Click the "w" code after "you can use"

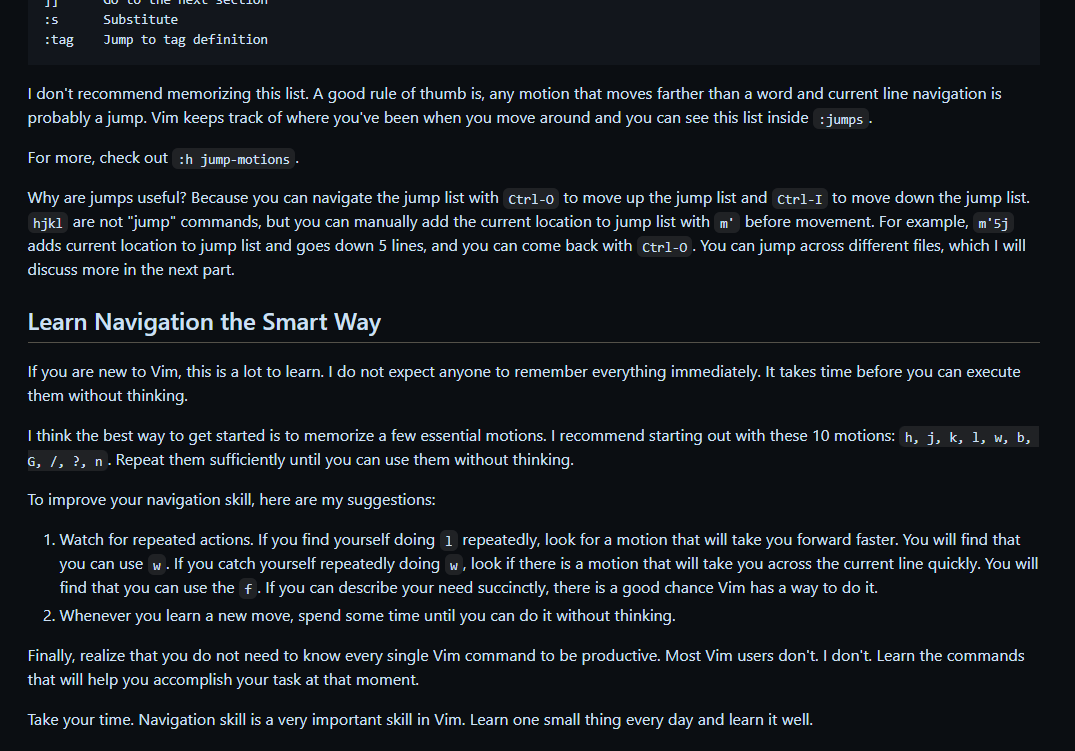pos(156,564)
